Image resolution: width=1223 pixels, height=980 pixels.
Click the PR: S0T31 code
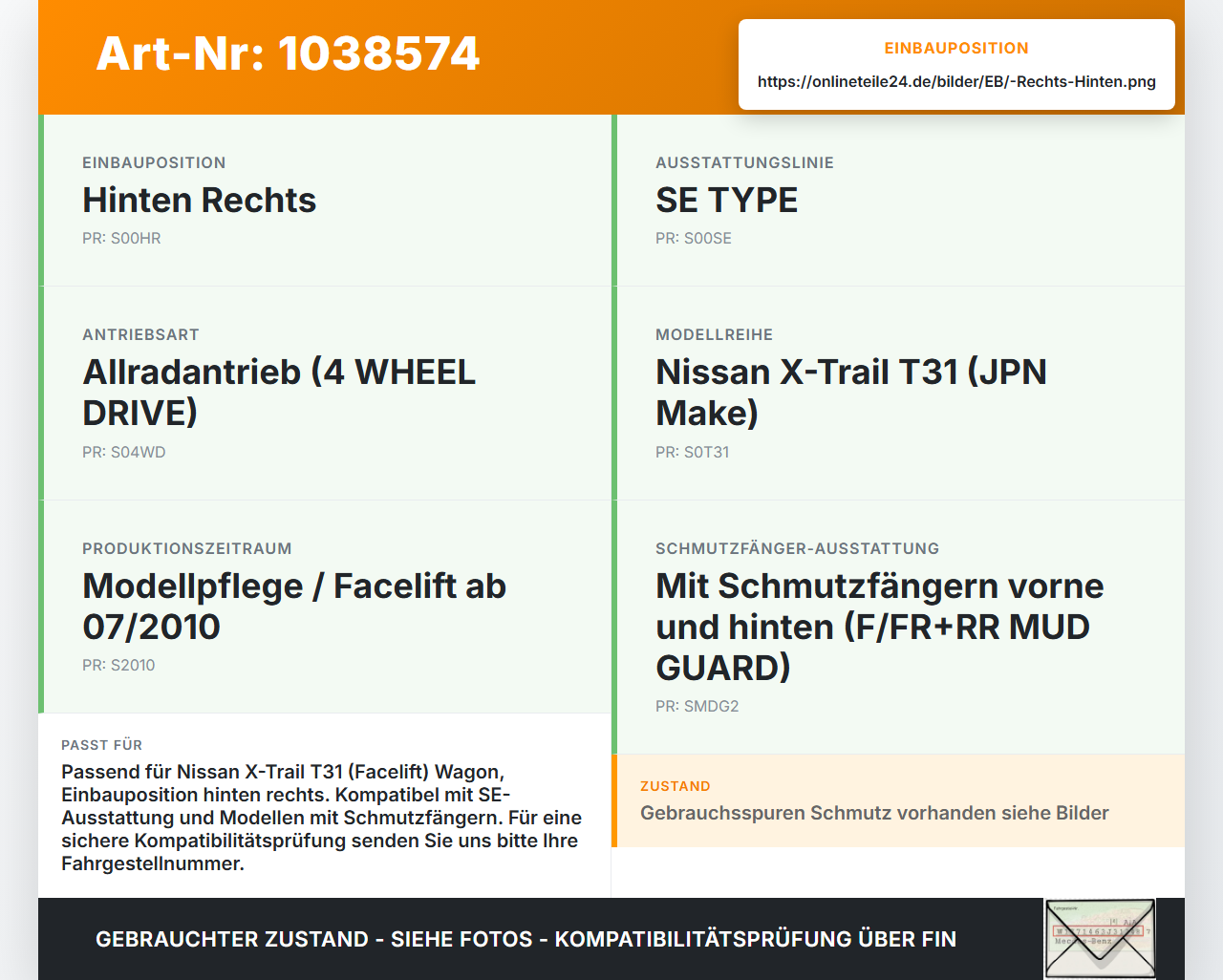(693, 452)
